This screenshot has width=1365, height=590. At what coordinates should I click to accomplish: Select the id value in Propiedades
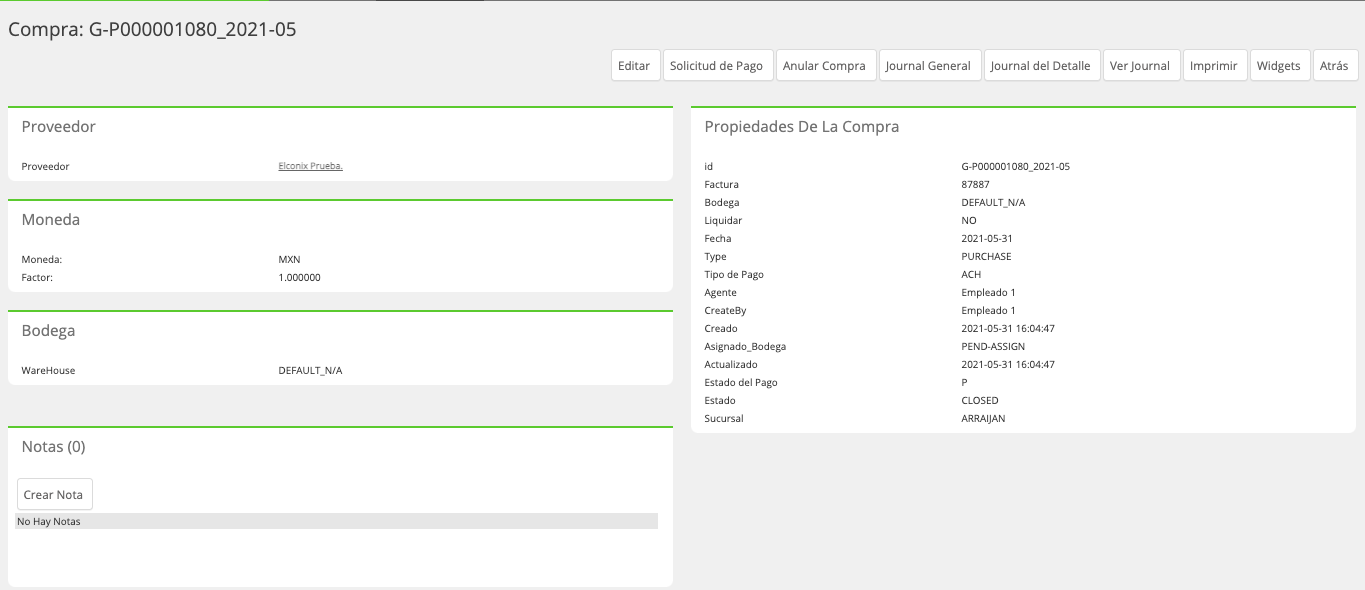(1015, 166)
